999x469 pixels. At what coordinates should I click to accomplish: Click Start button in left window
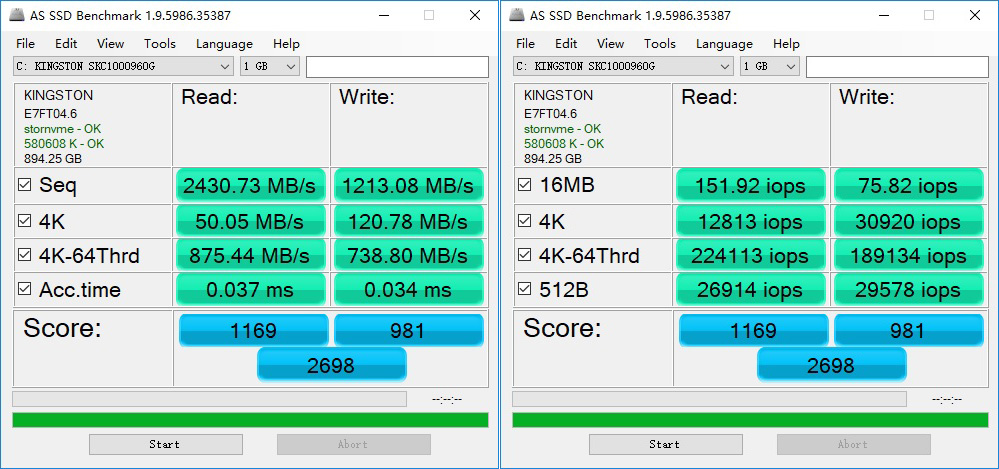point(166,444)
